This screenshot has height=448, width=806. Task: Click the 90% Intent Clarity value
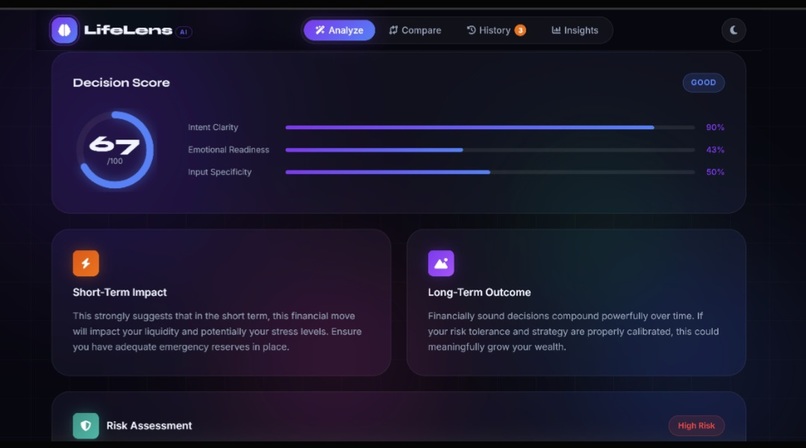tap(715, 127)
